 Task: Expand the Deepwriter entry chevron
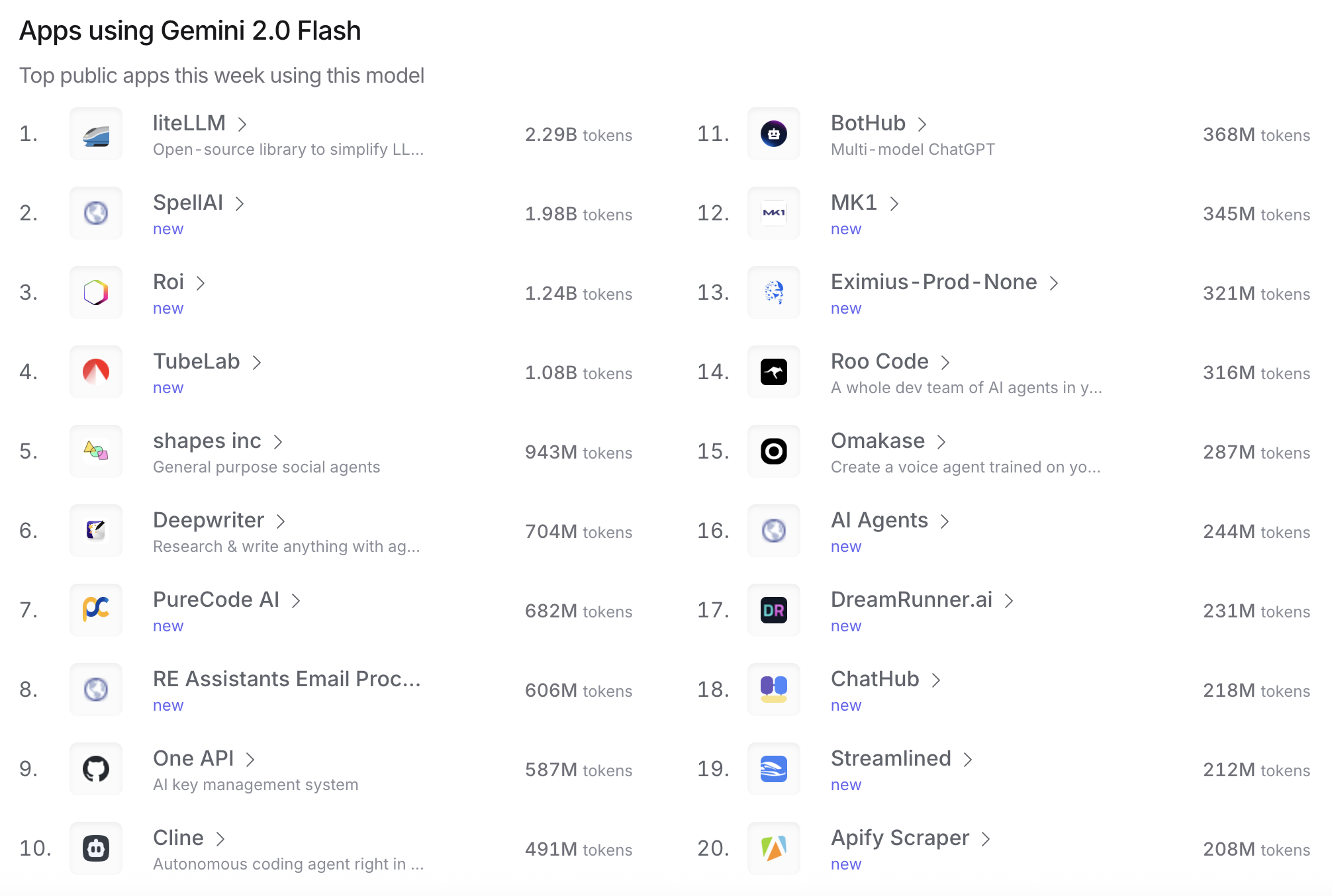coord(281,521)
